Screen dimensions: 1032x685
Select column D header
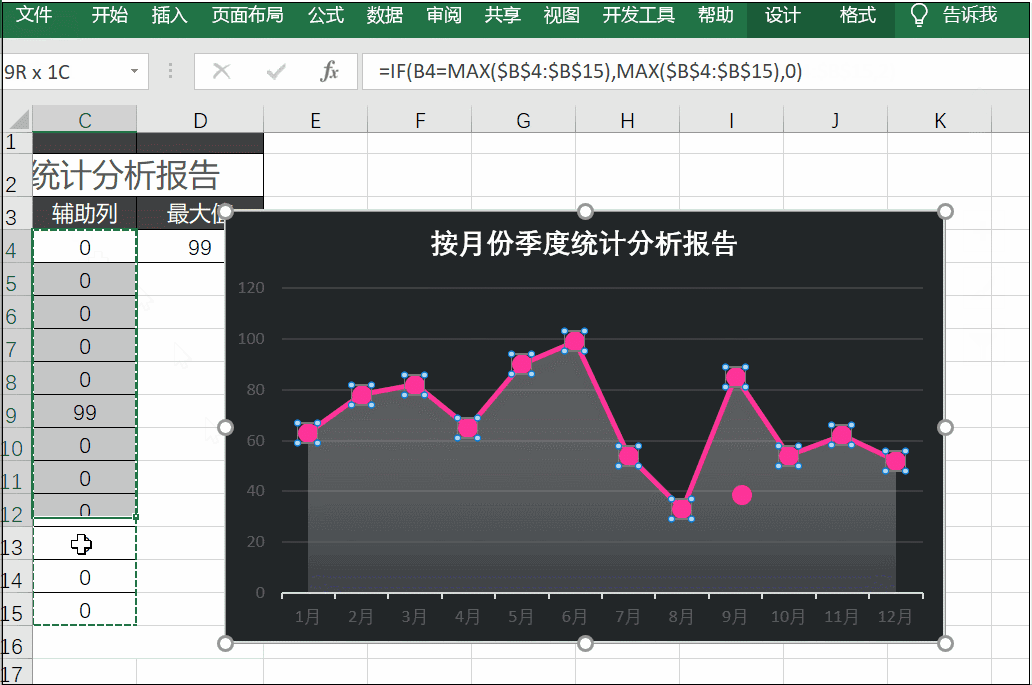click(200, 120)
